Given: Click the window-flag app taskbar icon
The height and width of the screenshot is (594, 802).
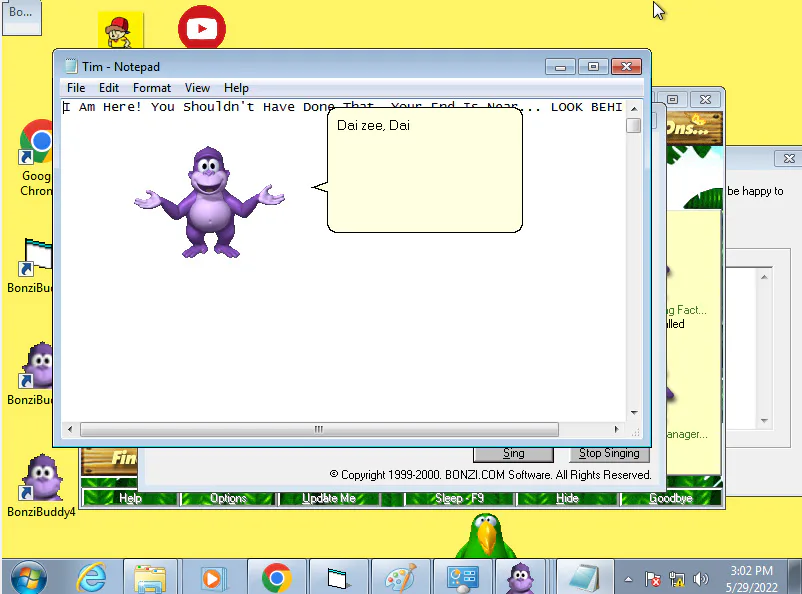Looking at the screenshot, I should [x=337, y=577].
